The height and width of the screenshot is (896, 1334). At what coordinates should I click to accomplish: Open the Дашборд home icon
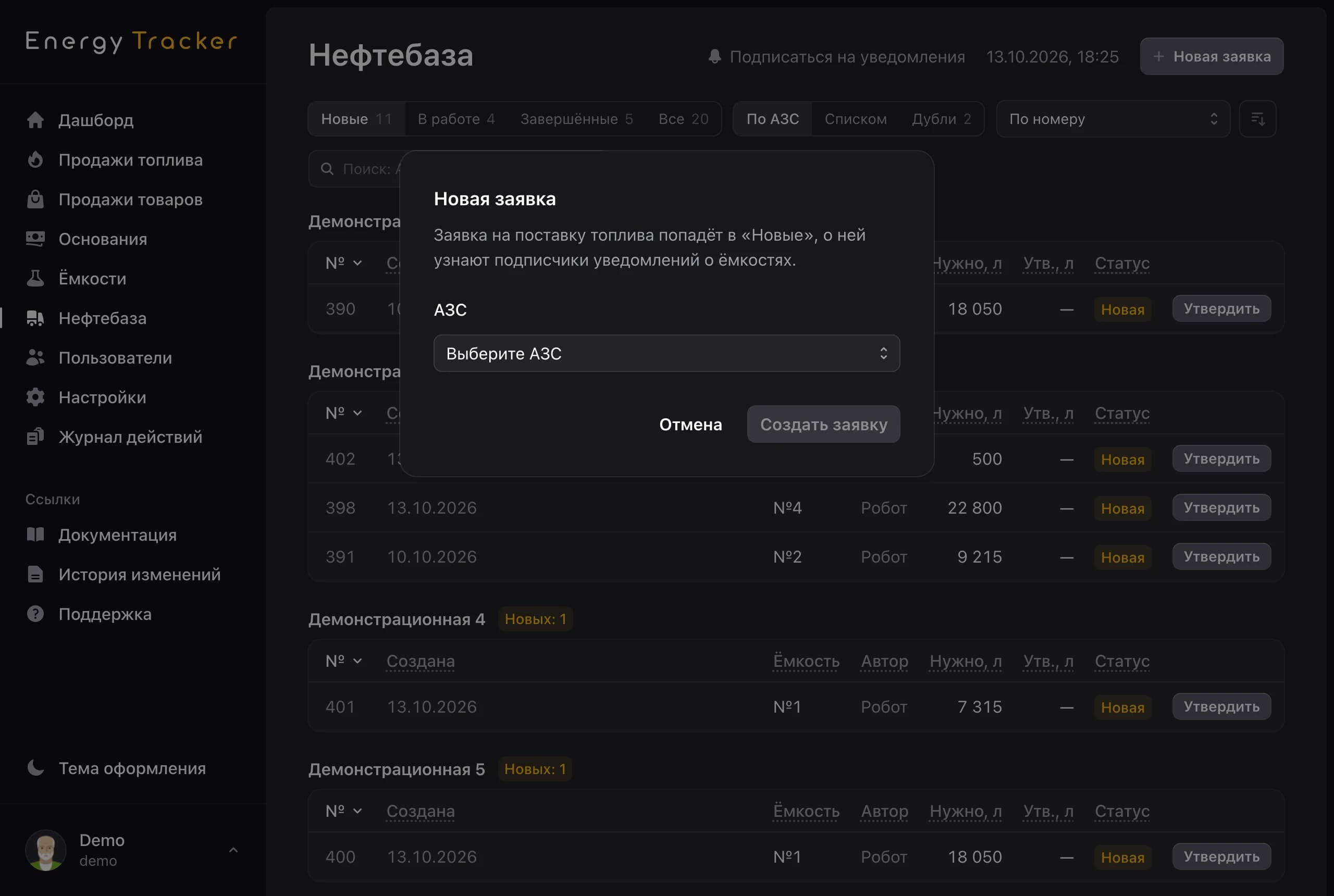35,120
